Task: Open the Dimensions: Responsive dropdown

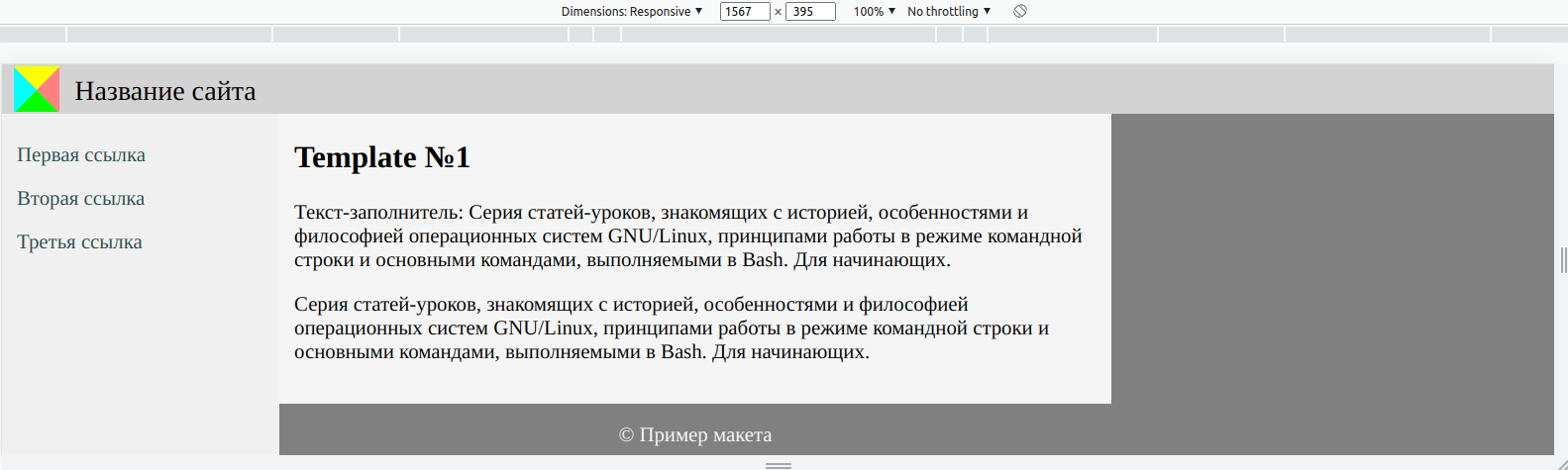Action: [631, 11]
